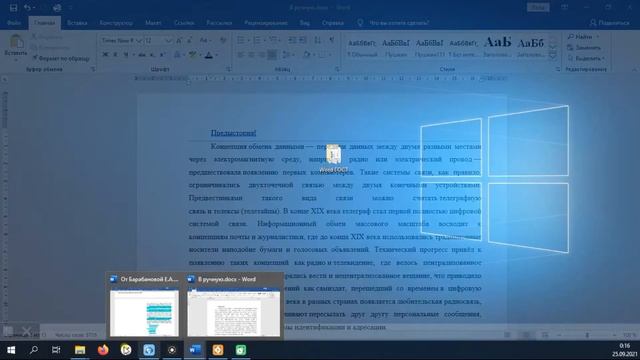
Task: Expand the Styles gallery More arrow
Action: click(x=553, y=56)
